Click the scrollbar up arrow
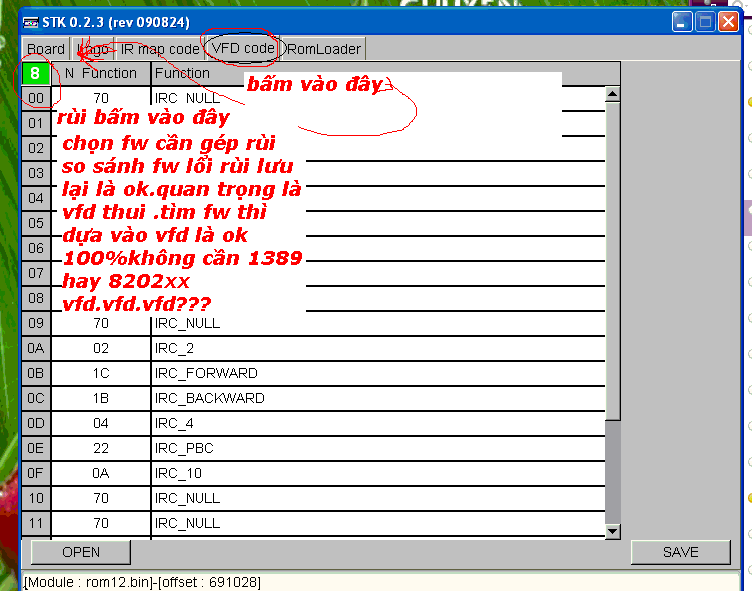This screenshot has width=752, height=591. click(x=612, y=94)
